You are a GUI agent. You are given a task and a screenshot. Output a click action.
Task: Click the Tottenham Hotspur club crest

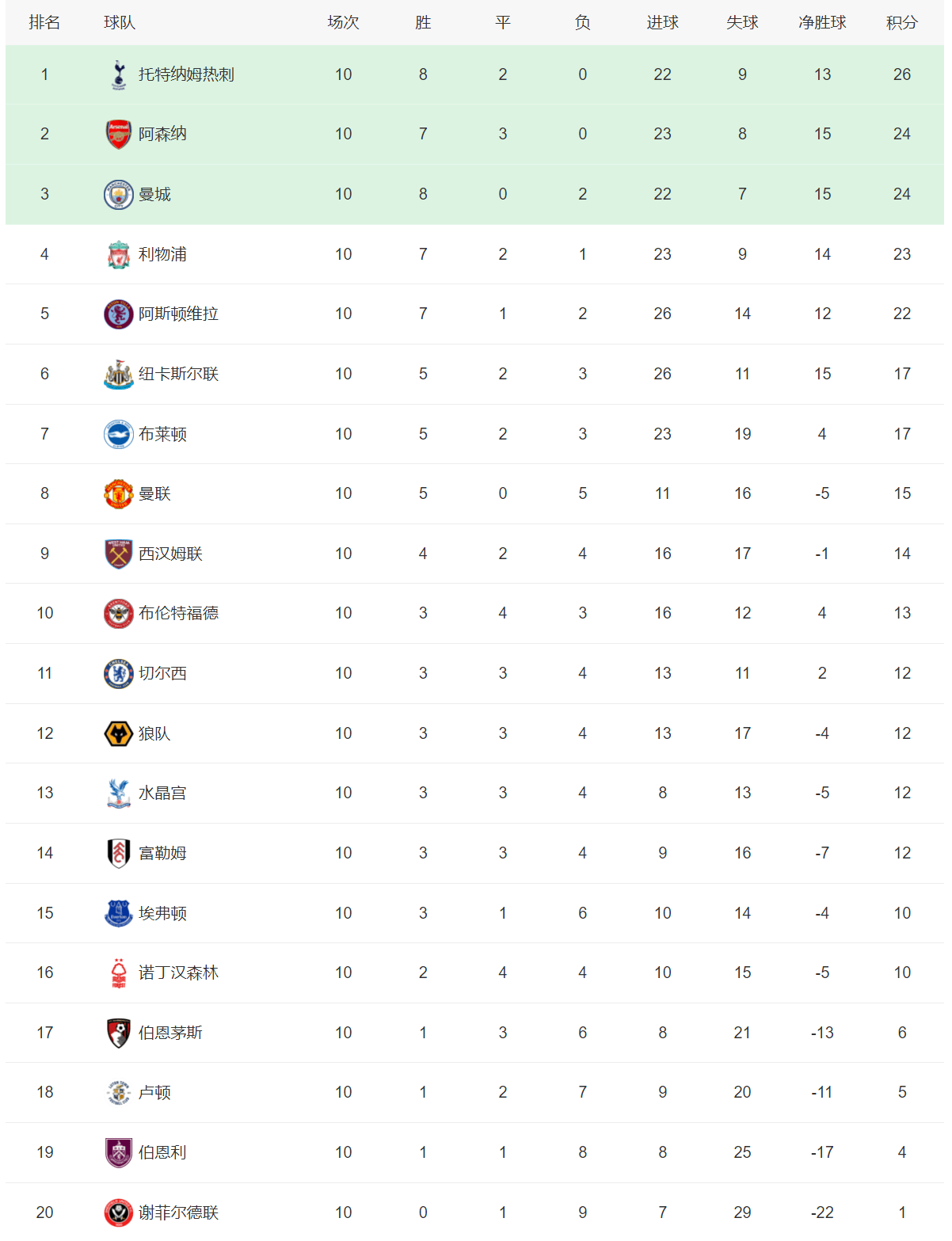(x=119, y=74)
